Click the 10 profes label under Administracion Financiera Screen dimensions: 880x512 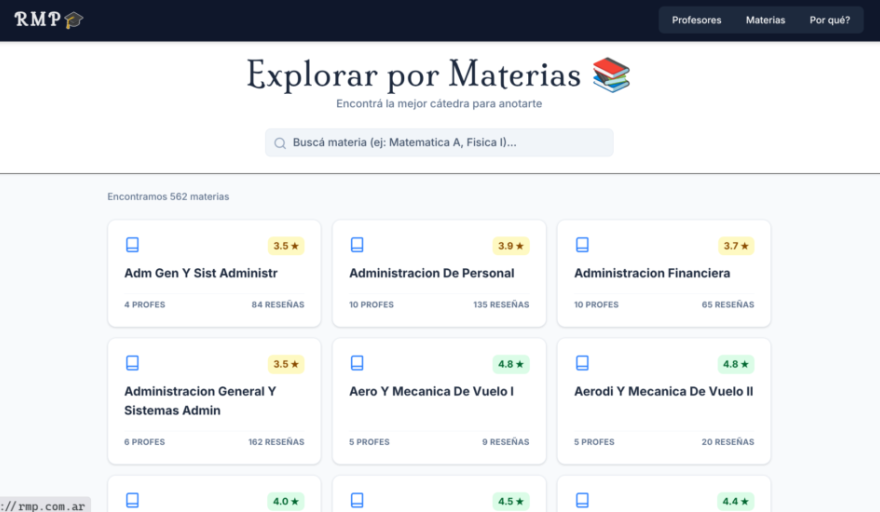click(x=596, y=304)
